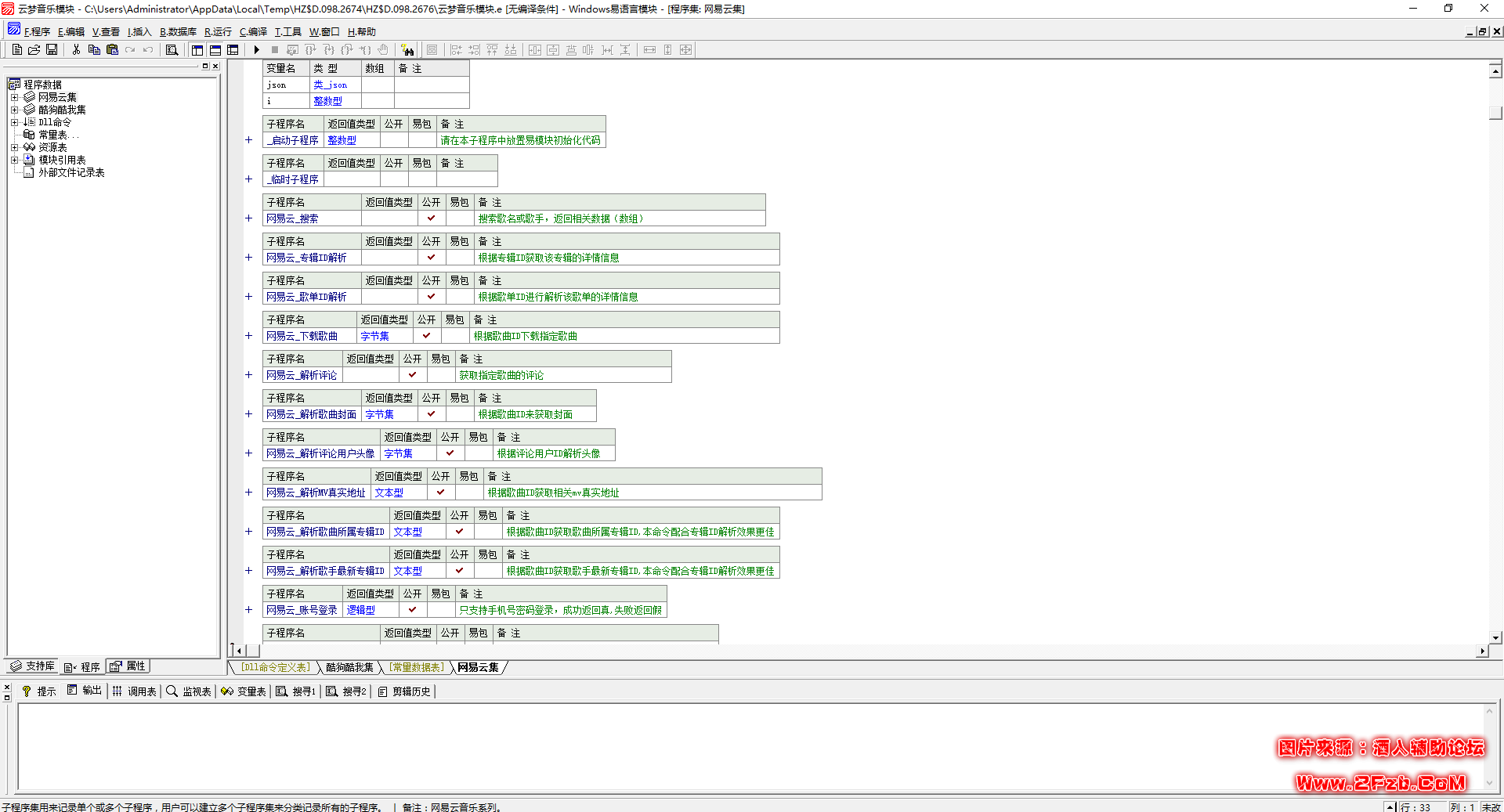Toggle 公开 checkmark for 网易云_解析评论
The width and height of the screenshot is (1504, 812).
pos(413,375)
